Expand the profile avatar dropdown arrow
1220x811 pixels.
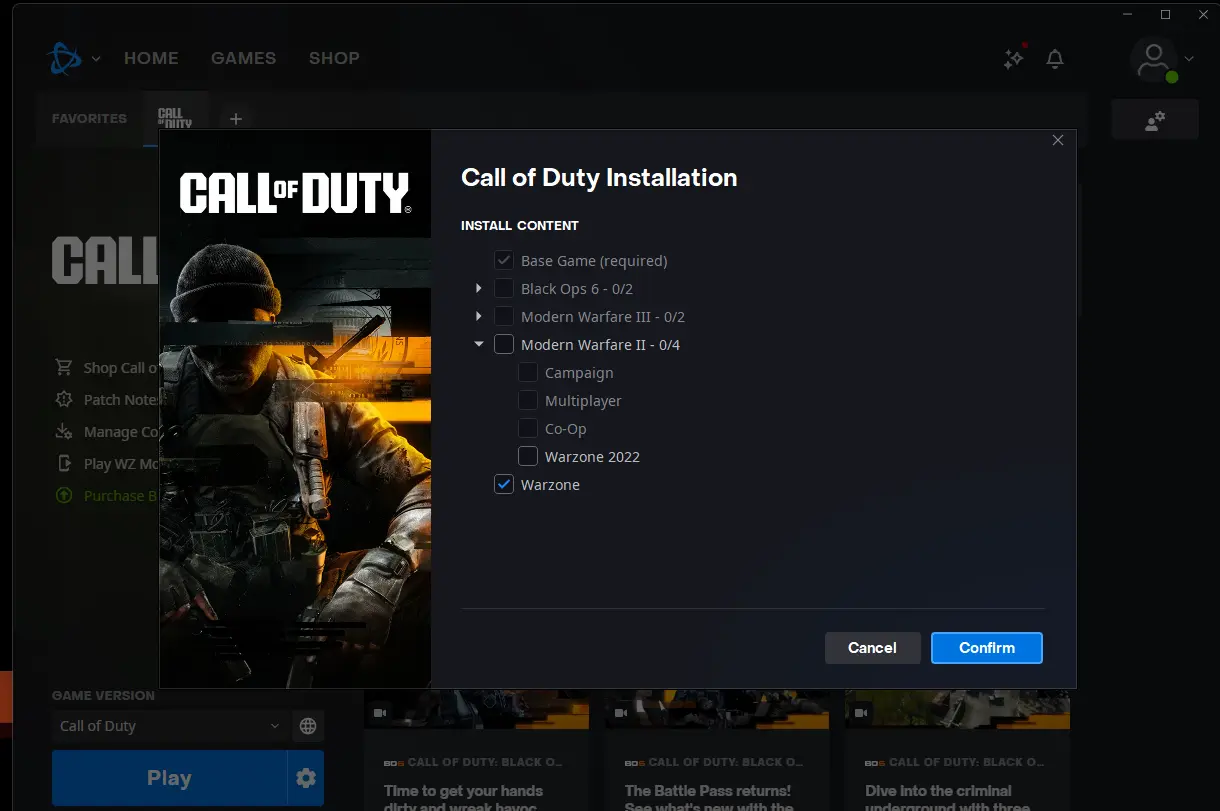point(1189,59)
